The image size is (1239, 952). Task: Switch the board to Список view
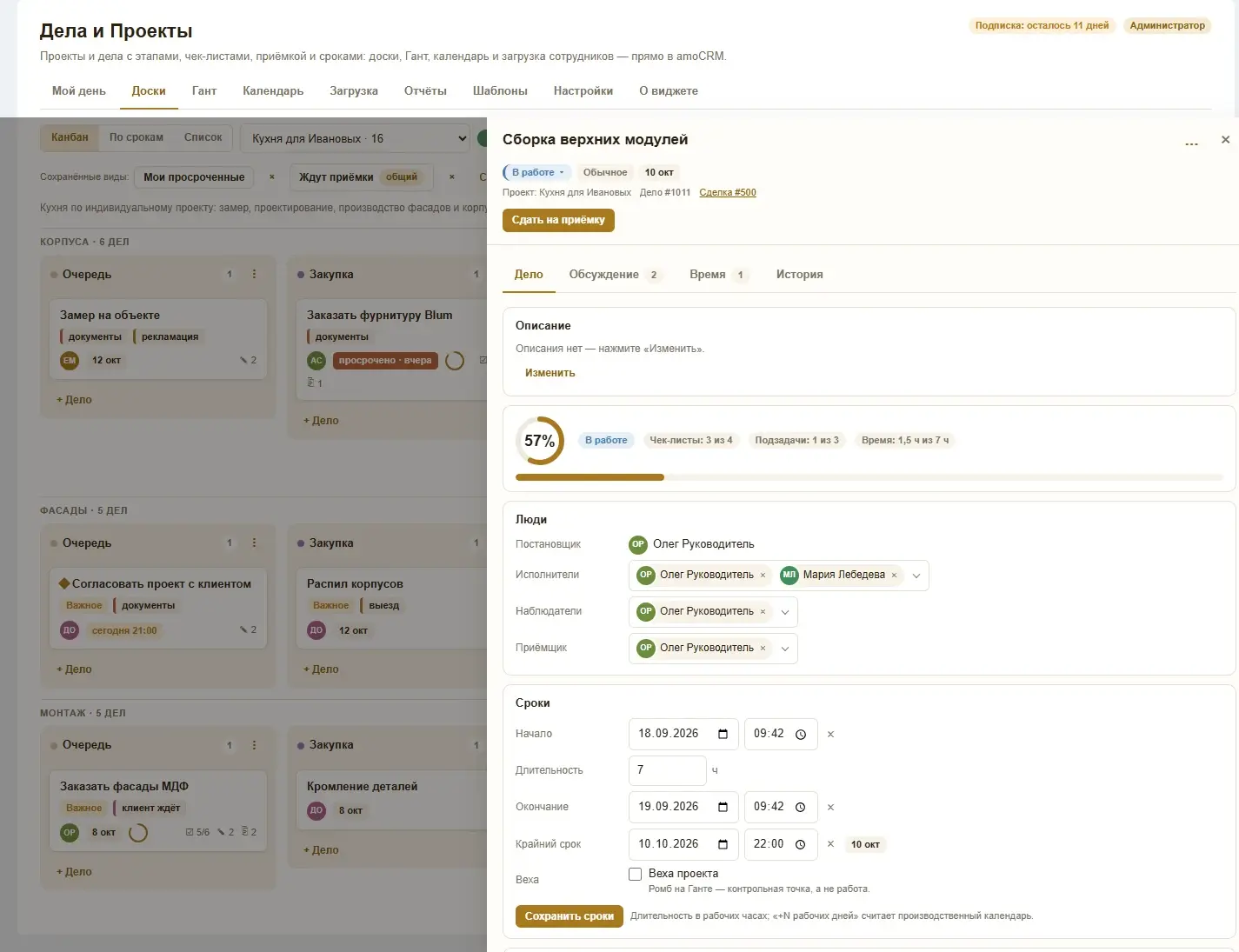click(203, 137)
